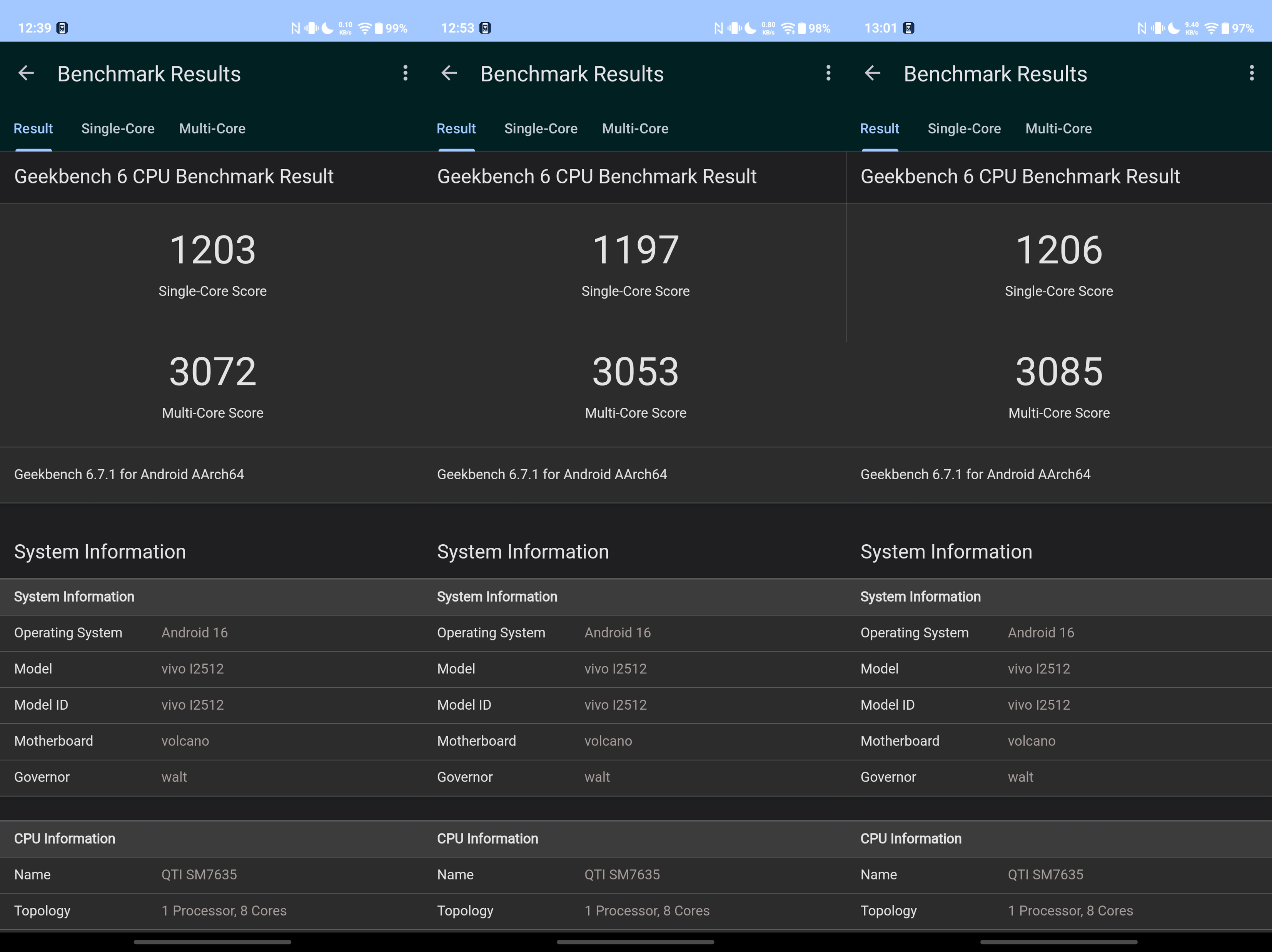This screenshot has width=1272, height=952.
Task: Switch to Multi-Core tab in 12:39 screenshot
Action: [x=212, y=128]
